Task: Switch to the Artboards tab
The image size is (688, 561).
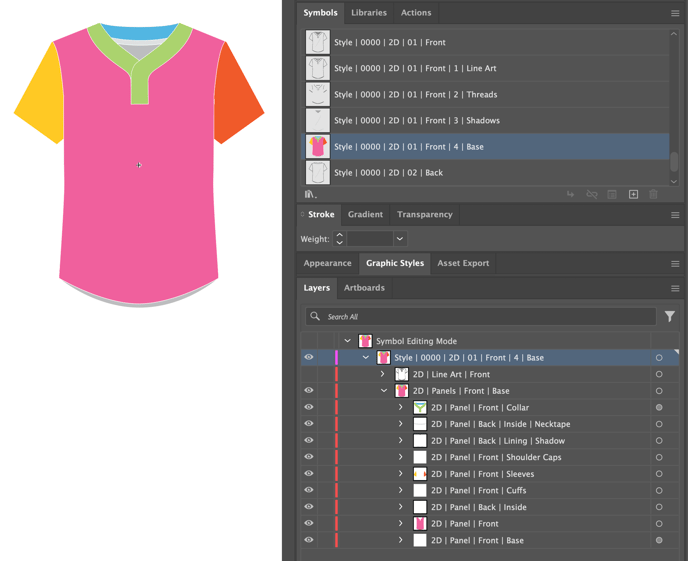Action: pyautogui.click(x=364, y=288)
